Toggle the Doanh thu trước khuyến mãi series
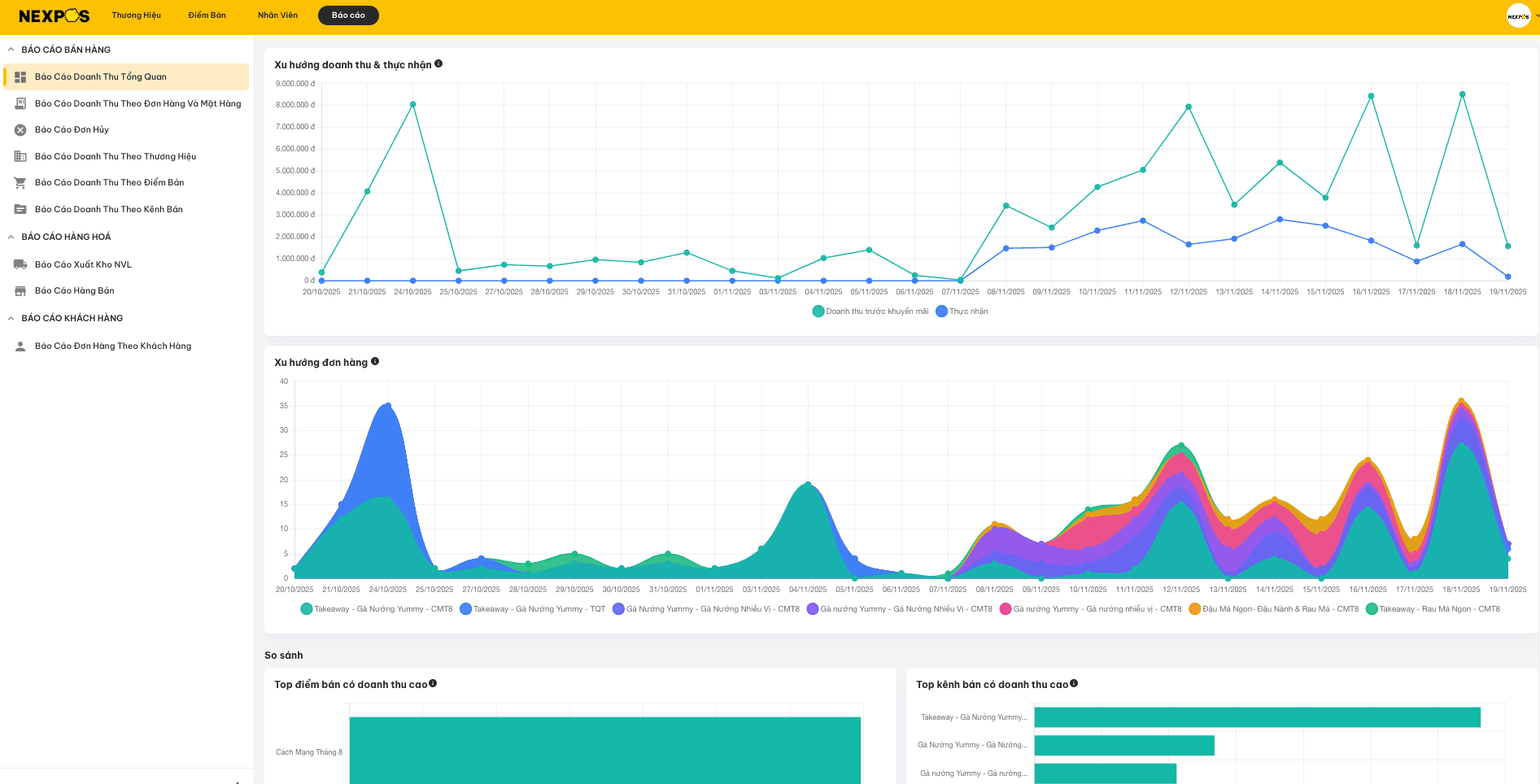 [x=870, y=311]
